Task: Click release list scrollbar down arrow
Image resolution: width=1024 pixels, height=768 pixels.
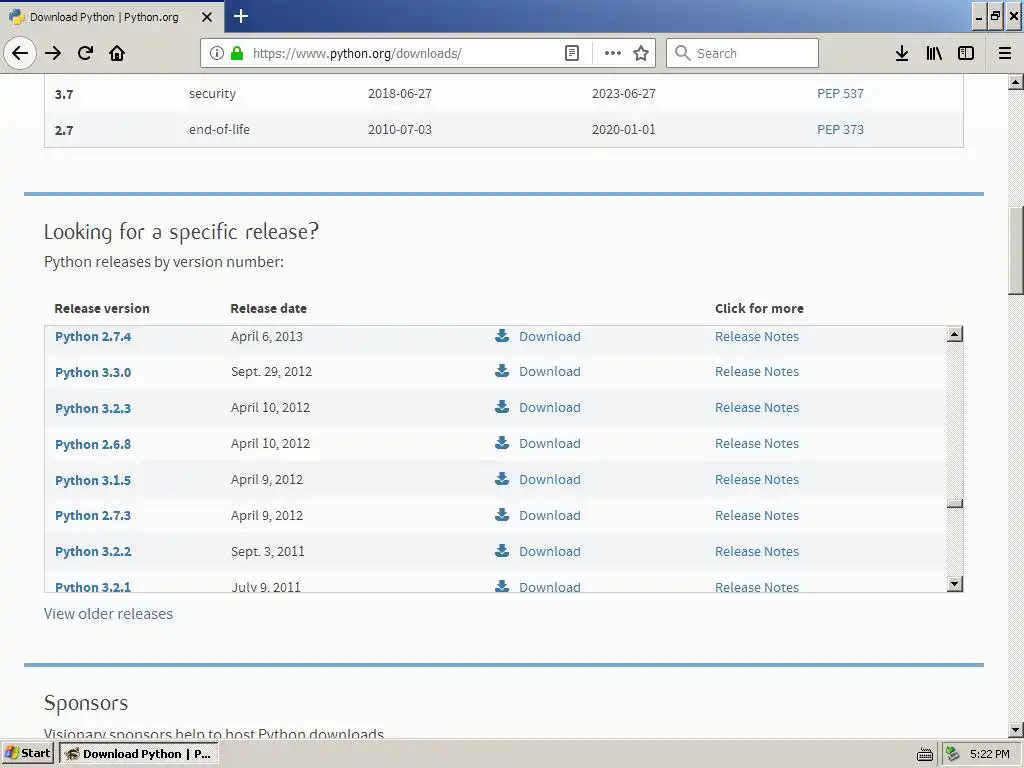Action: click(x=954, y=584)
